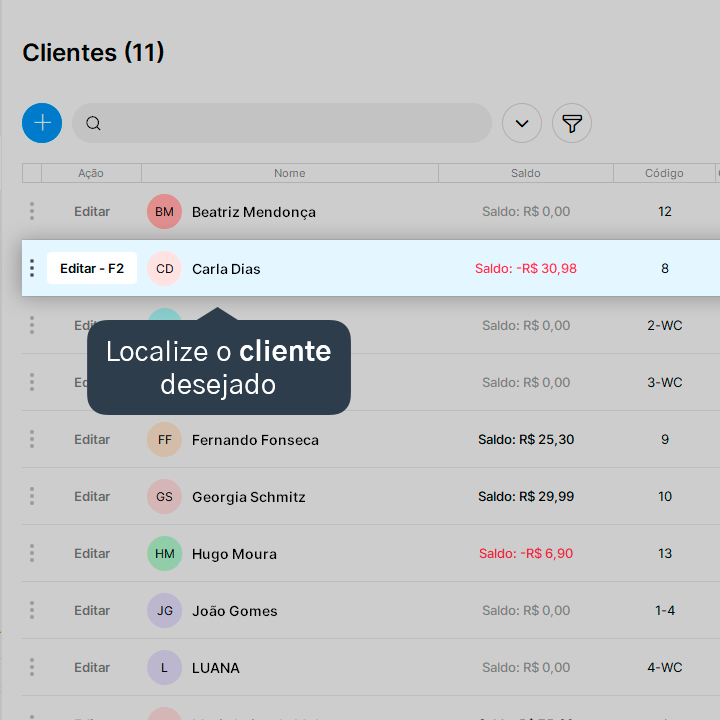Image resolution: width=720 pixels, height=720 pixels.
Task: Click Editar for João Gomes
Action: pos(92,610)
